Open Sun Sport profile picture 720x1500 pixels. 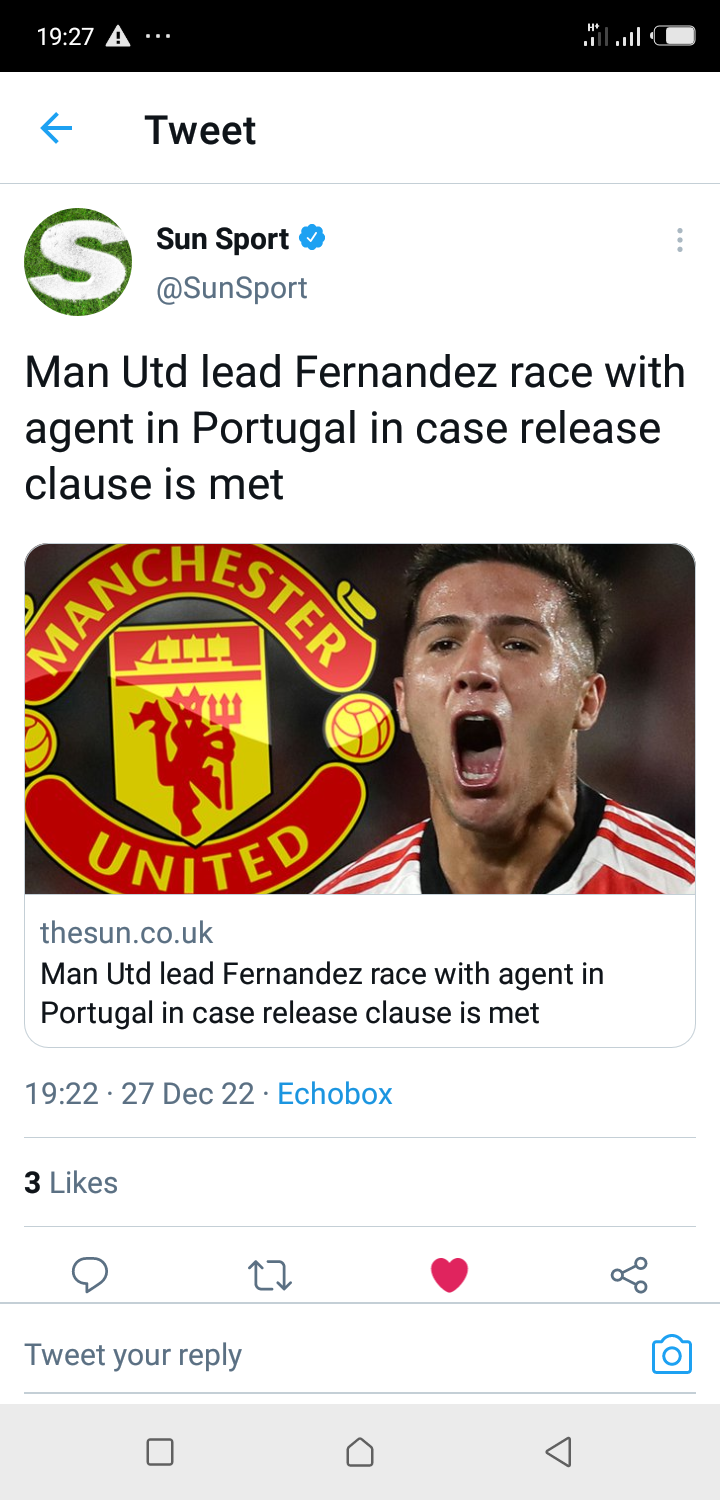point(78,262)
